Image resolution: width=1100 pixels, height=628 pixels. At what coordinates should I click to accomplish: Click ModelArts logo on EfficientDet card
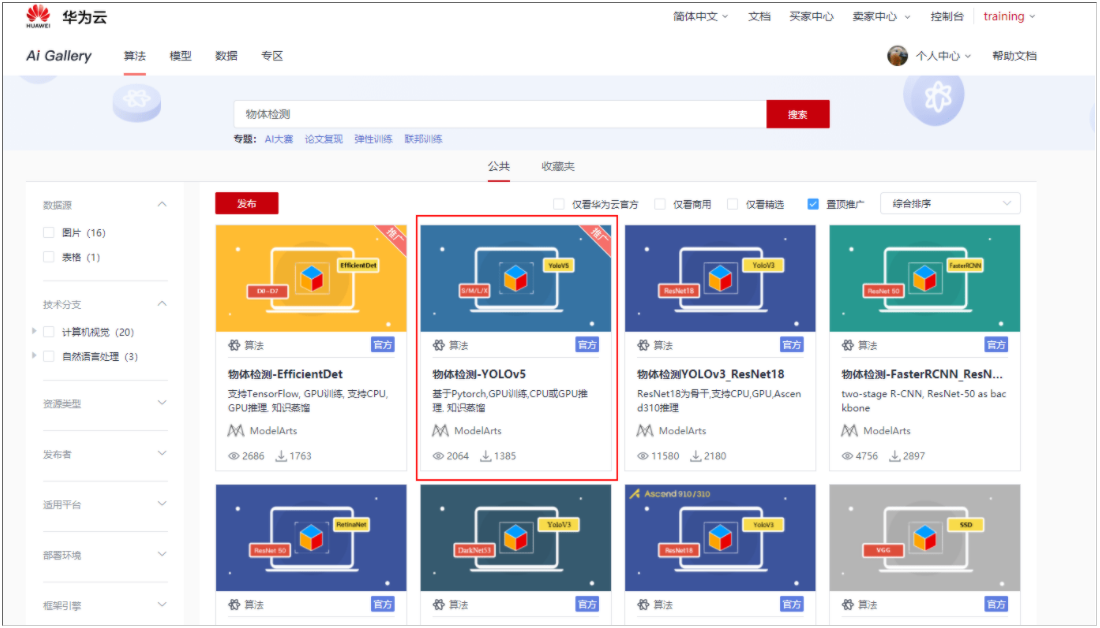(x=236, y=431)
